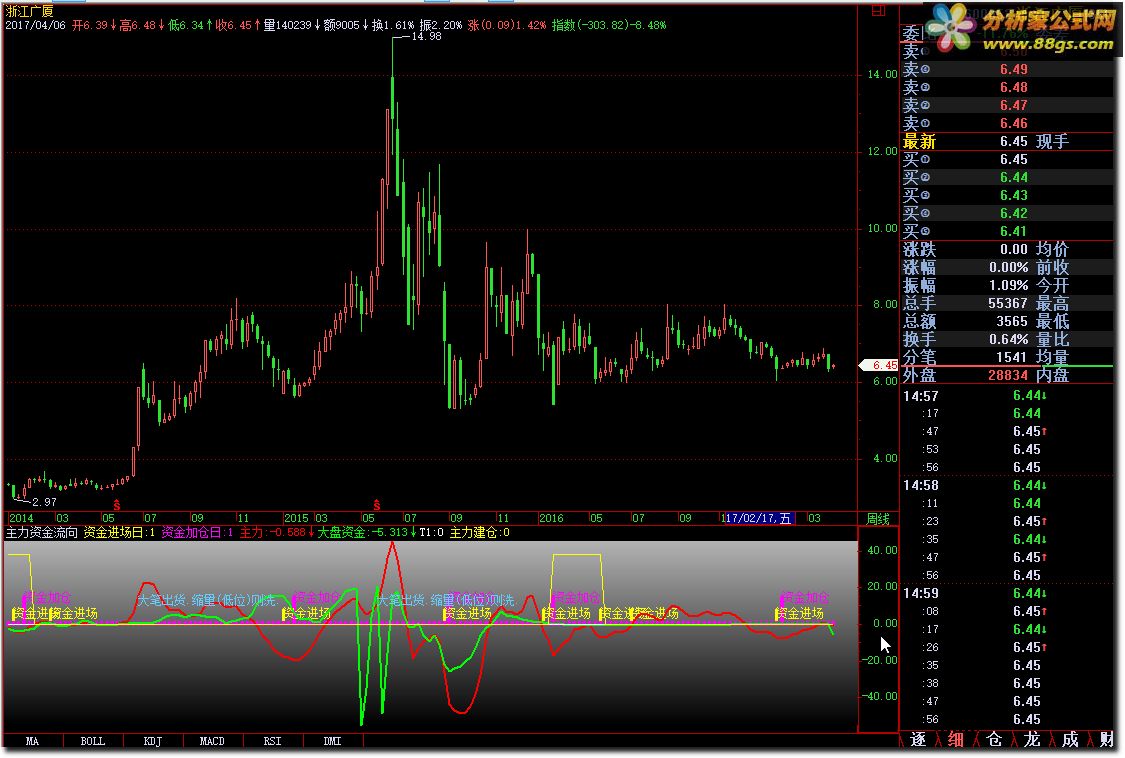This screenshot has height=758, width=1125.
Task: Click the highlighted date 17/02/17,五
Action: (759, 518)
